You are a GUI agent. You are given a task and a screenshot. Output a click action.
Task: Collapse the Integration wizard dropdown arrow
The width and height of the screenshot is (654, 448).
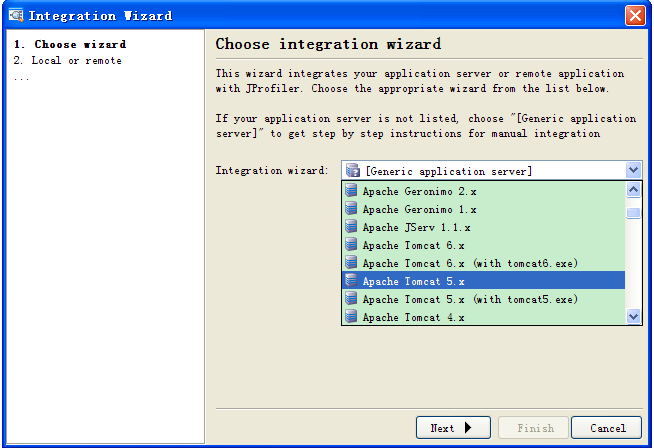tap(632, 171)
